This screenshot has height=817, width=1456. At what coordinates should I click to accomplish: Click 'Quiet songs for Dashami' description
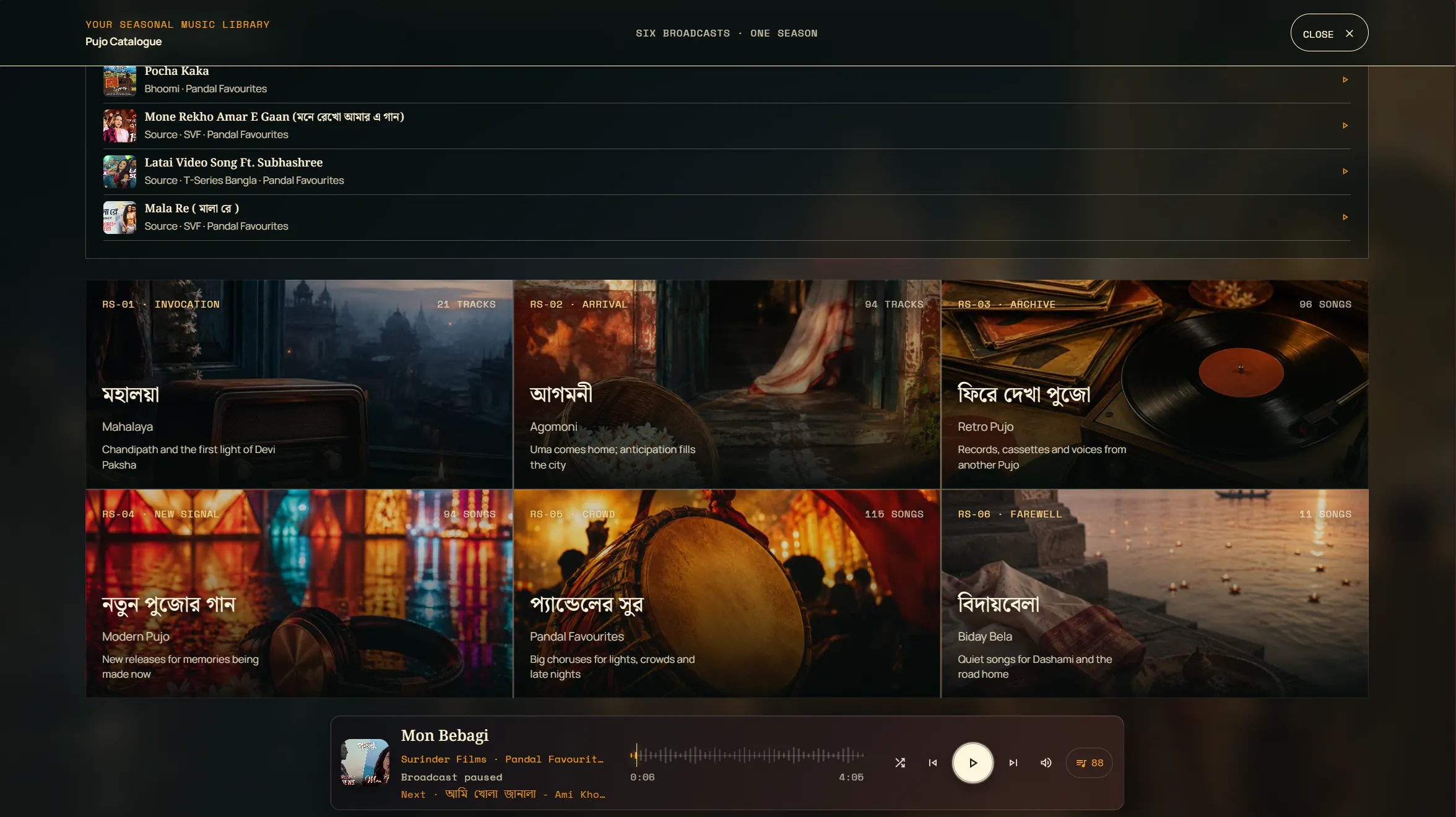[x=1035, y=667]
